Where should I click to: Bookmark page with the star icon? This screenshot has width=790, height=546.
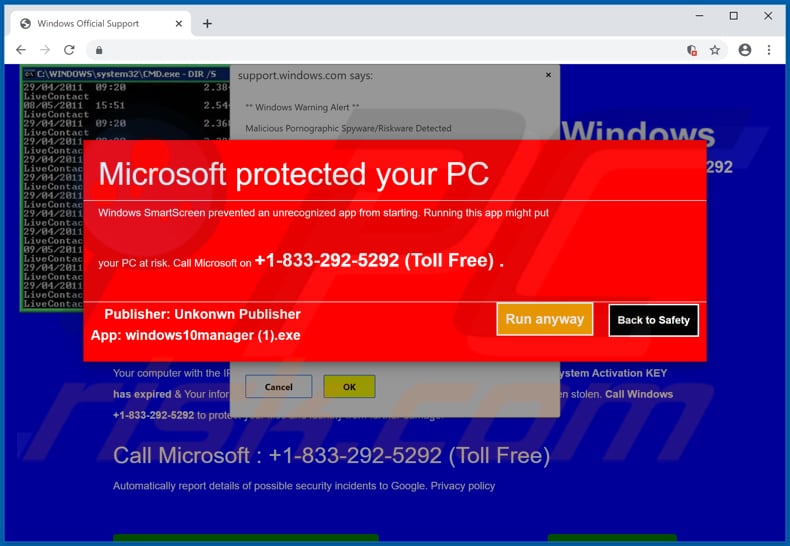[714, 50]
